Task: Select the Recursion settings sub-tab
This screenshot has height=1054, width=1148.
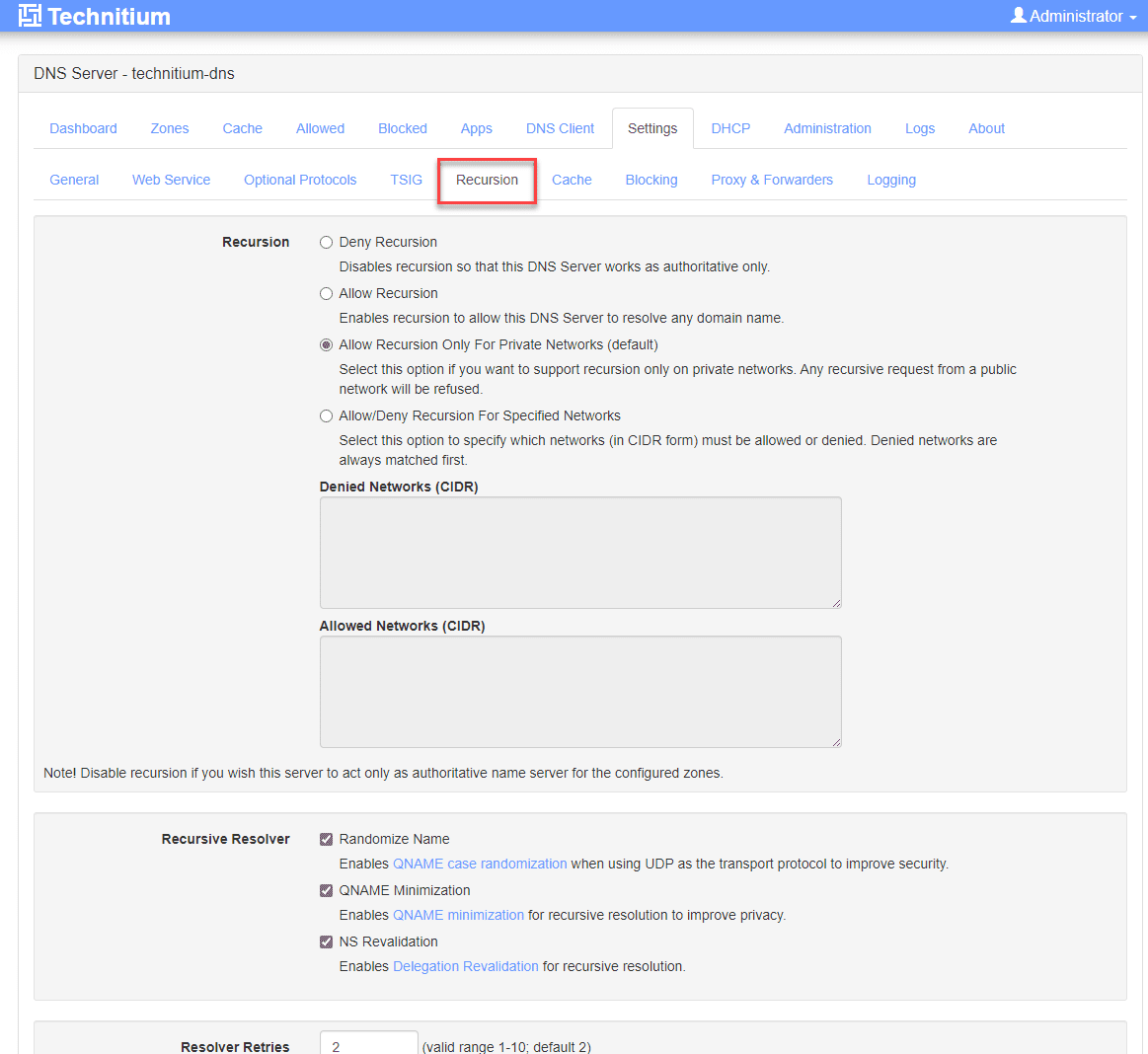Action: click(487, 180)
